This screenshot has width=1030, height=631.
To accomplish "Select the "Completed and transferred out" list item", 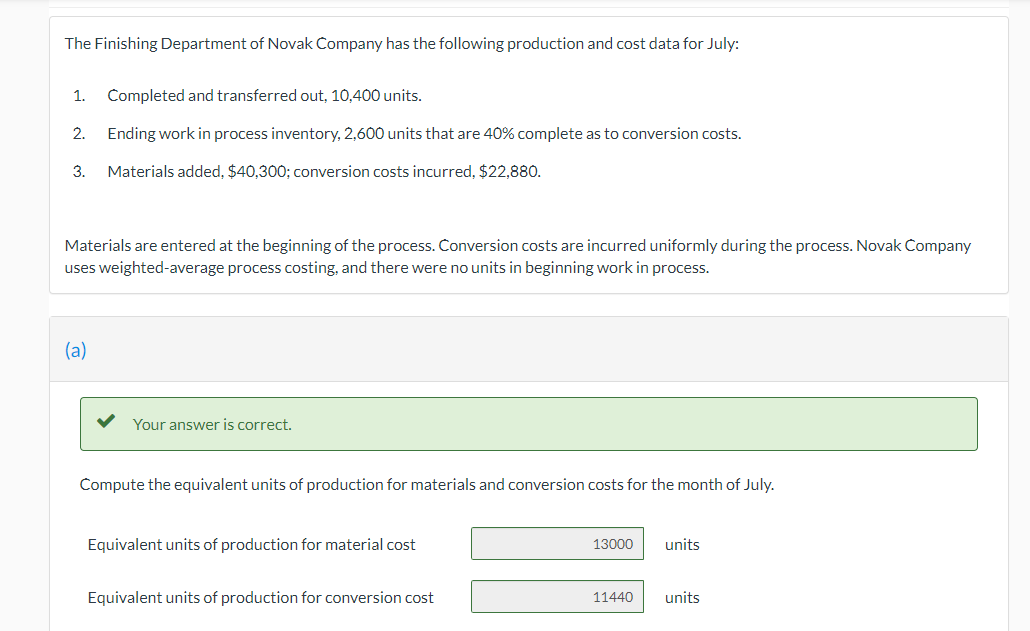I will (x=264, y=96).
